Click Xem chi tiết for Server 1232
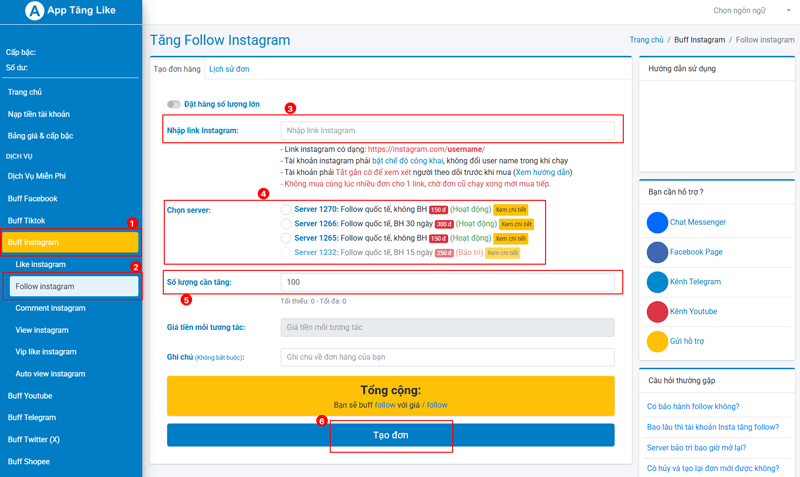 [x=503, y=253]
